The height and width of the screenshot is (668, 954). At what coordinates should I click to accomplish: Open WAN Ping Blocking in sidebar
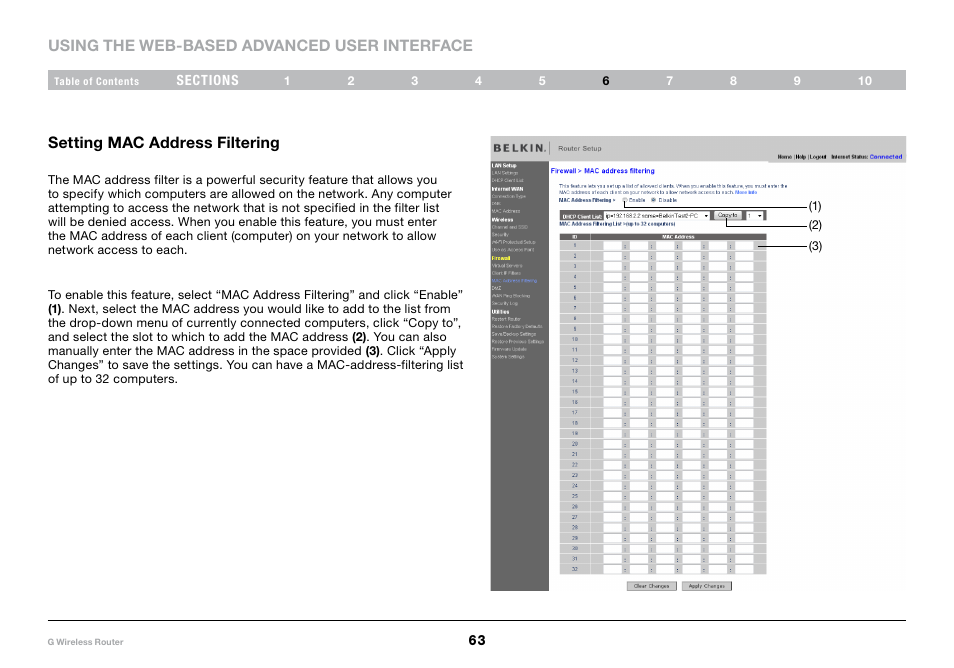(x=510, y=296)
